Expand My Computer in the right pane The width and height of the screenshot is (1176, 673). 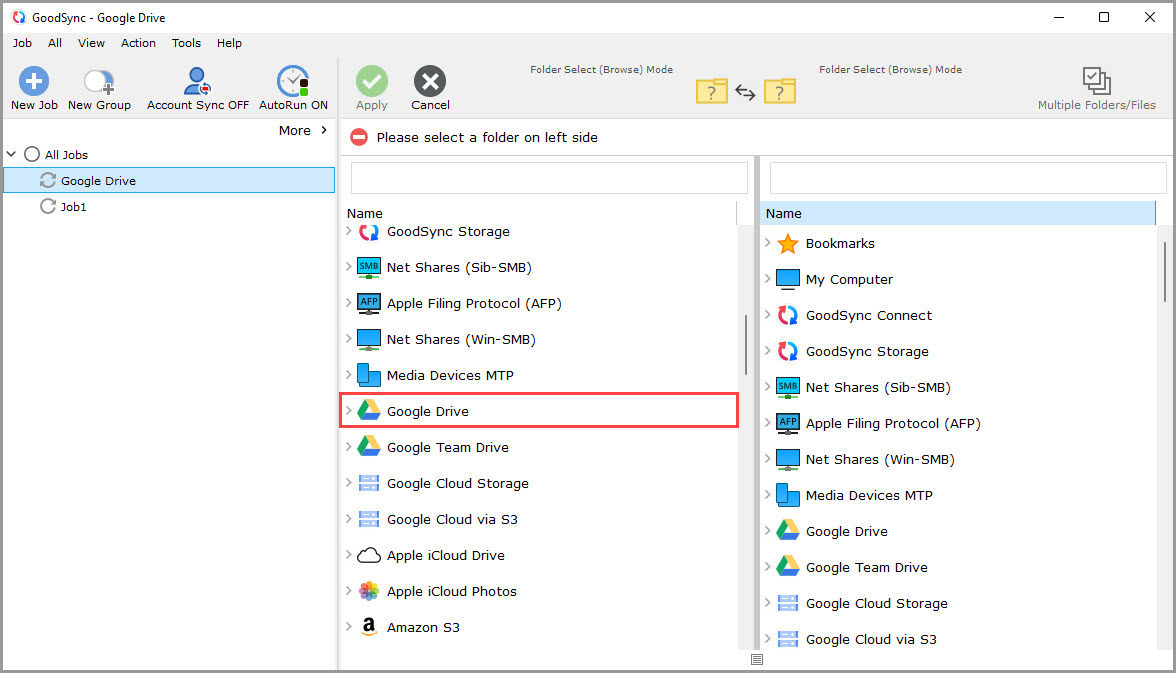[x=769, y=279]
